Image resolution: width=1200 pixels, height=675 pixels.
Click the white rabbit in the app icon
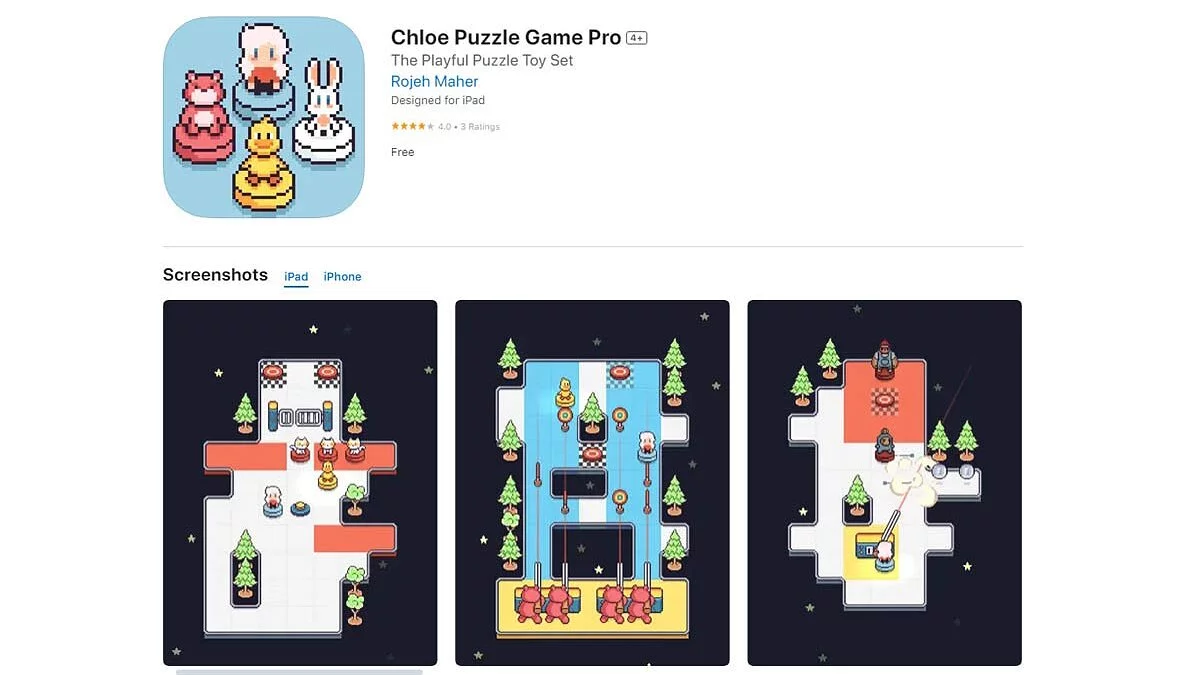pos(322,111)
